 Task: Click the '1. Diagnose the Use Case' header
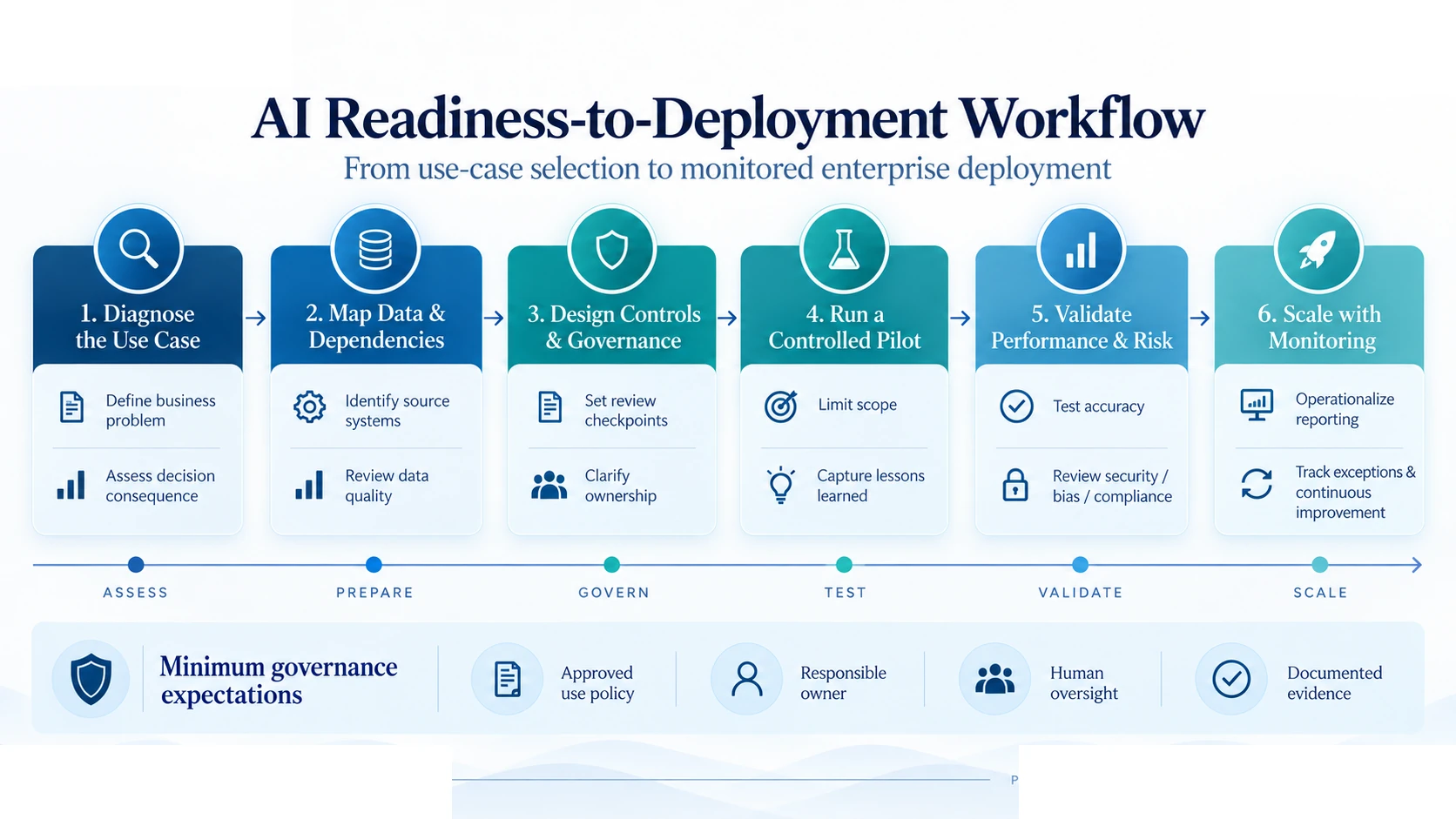coord(138,326)
